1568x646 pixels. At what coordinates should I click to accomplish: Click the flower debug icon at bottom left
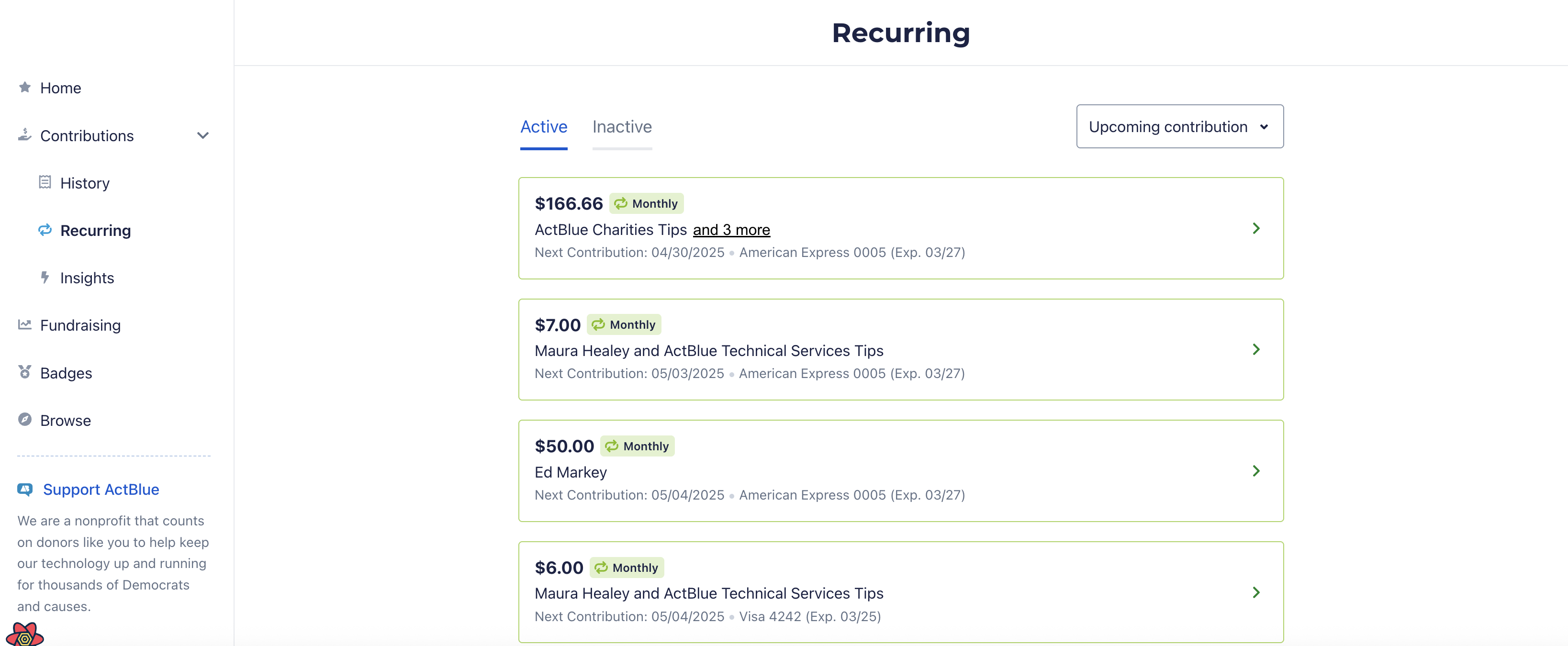coord(24,635)
